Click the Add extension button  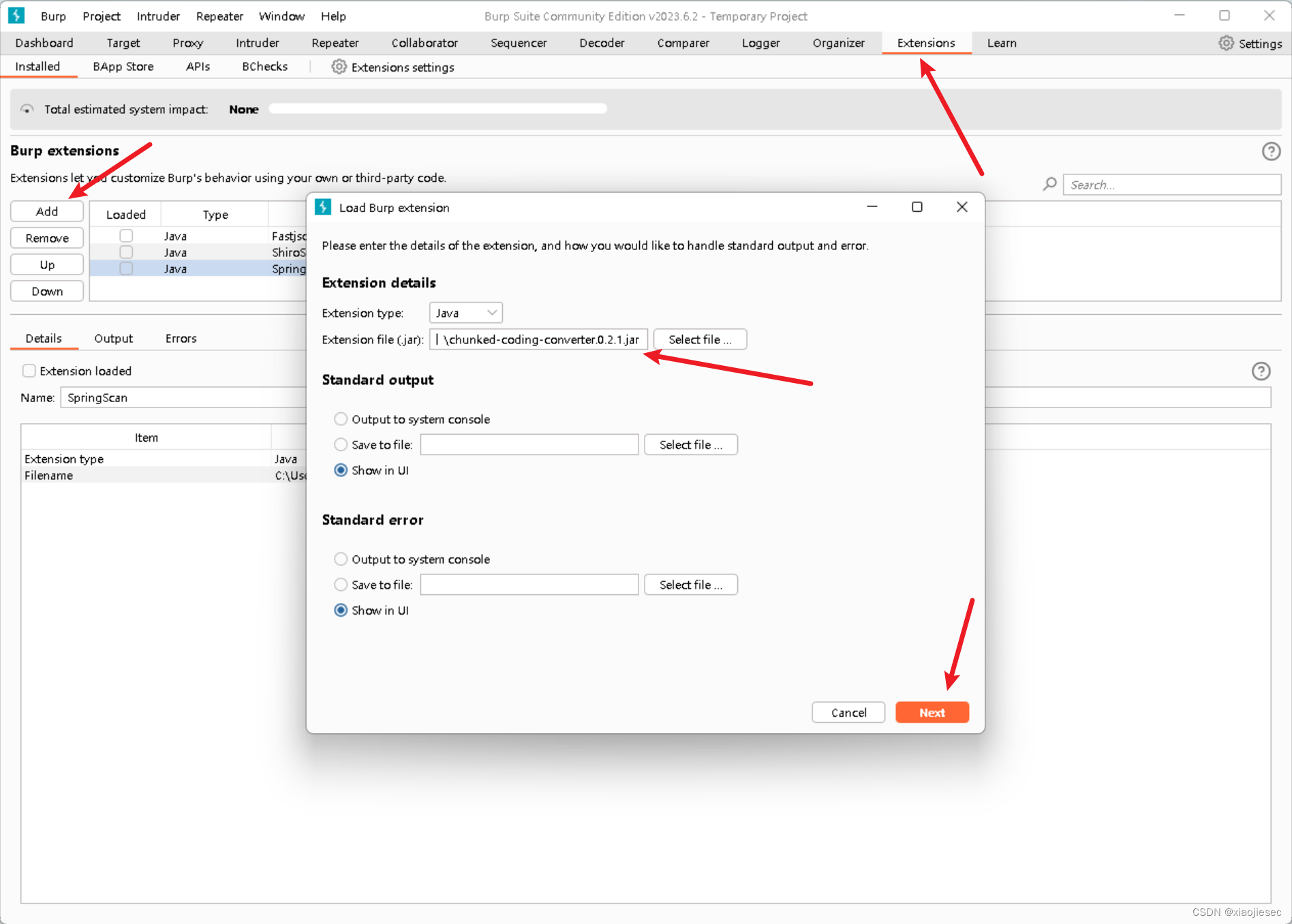click(x=47, y=211)
